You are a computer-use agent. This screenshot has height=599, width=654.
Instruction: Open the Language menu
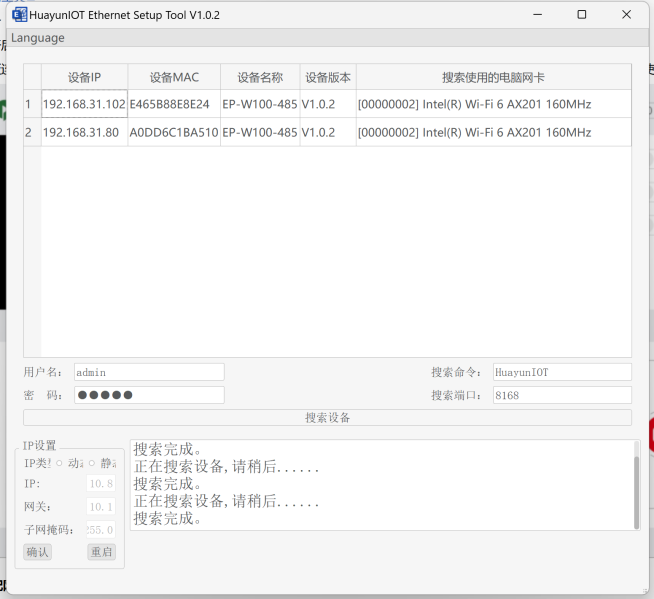point(38,38)
